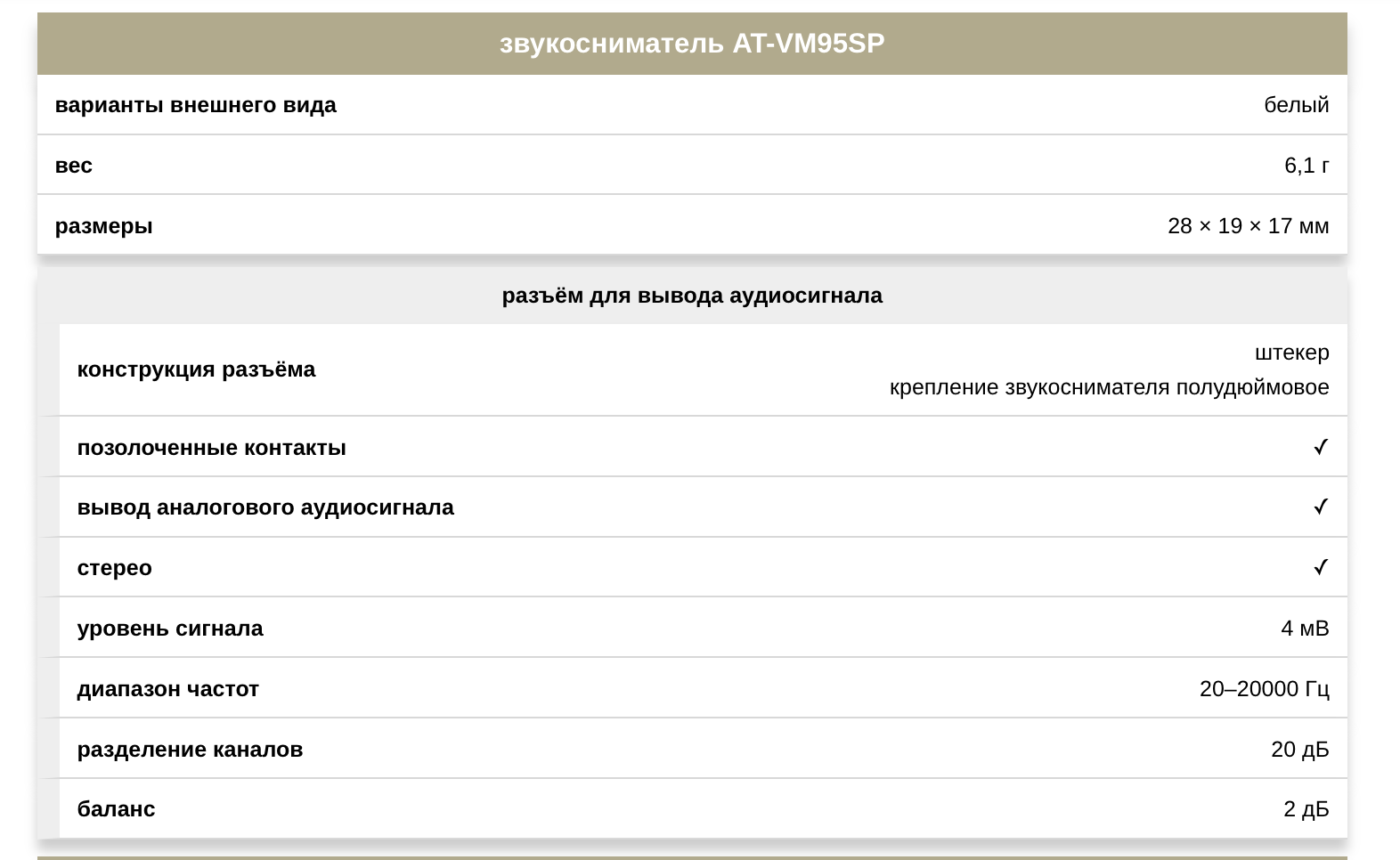
Task: Click 'крепление звукоснимателя полудюймовое' value
Action: click(x=1110, y=387)
